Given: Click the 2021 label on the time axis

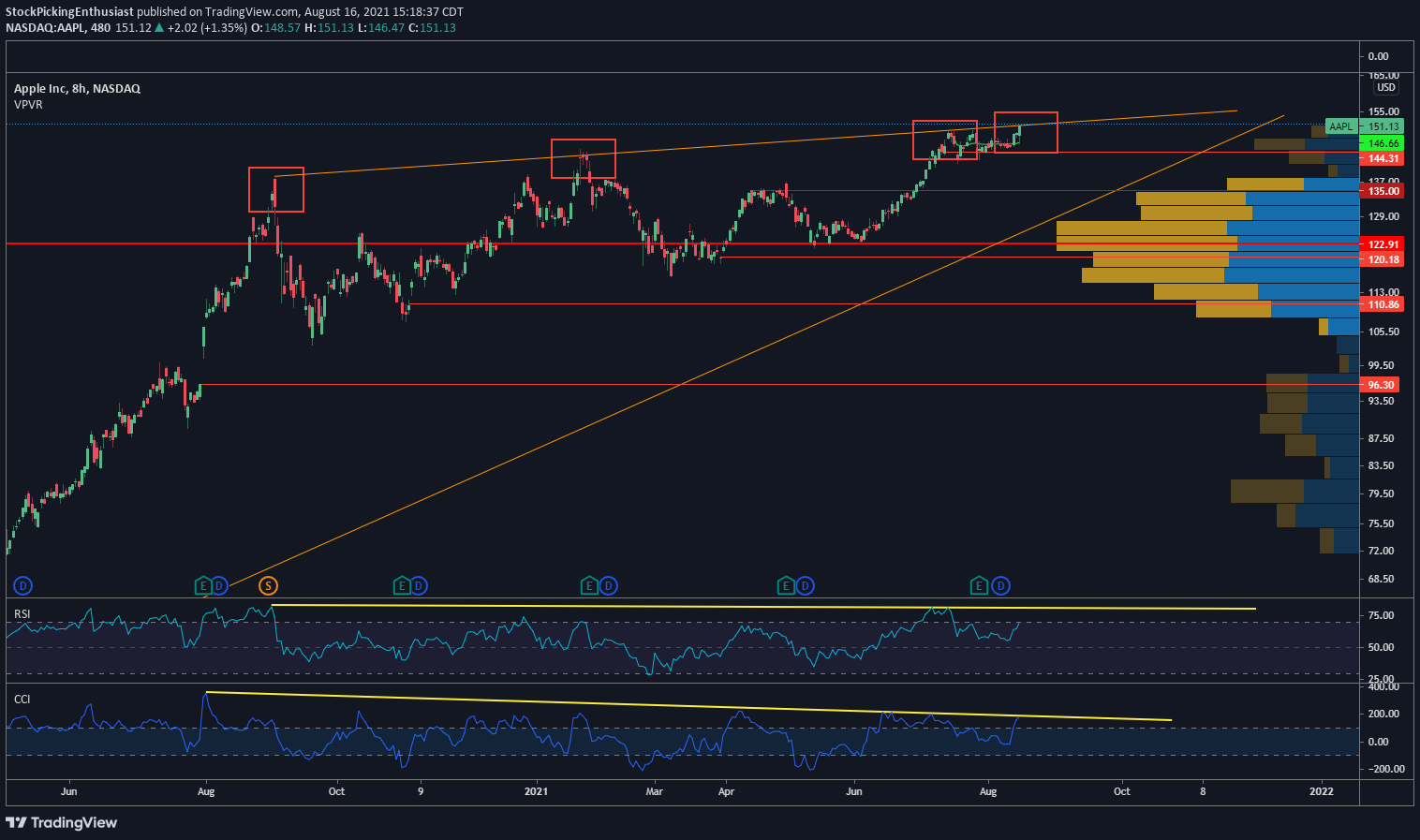Looking at the screenshot, I should tap(536, 791).
